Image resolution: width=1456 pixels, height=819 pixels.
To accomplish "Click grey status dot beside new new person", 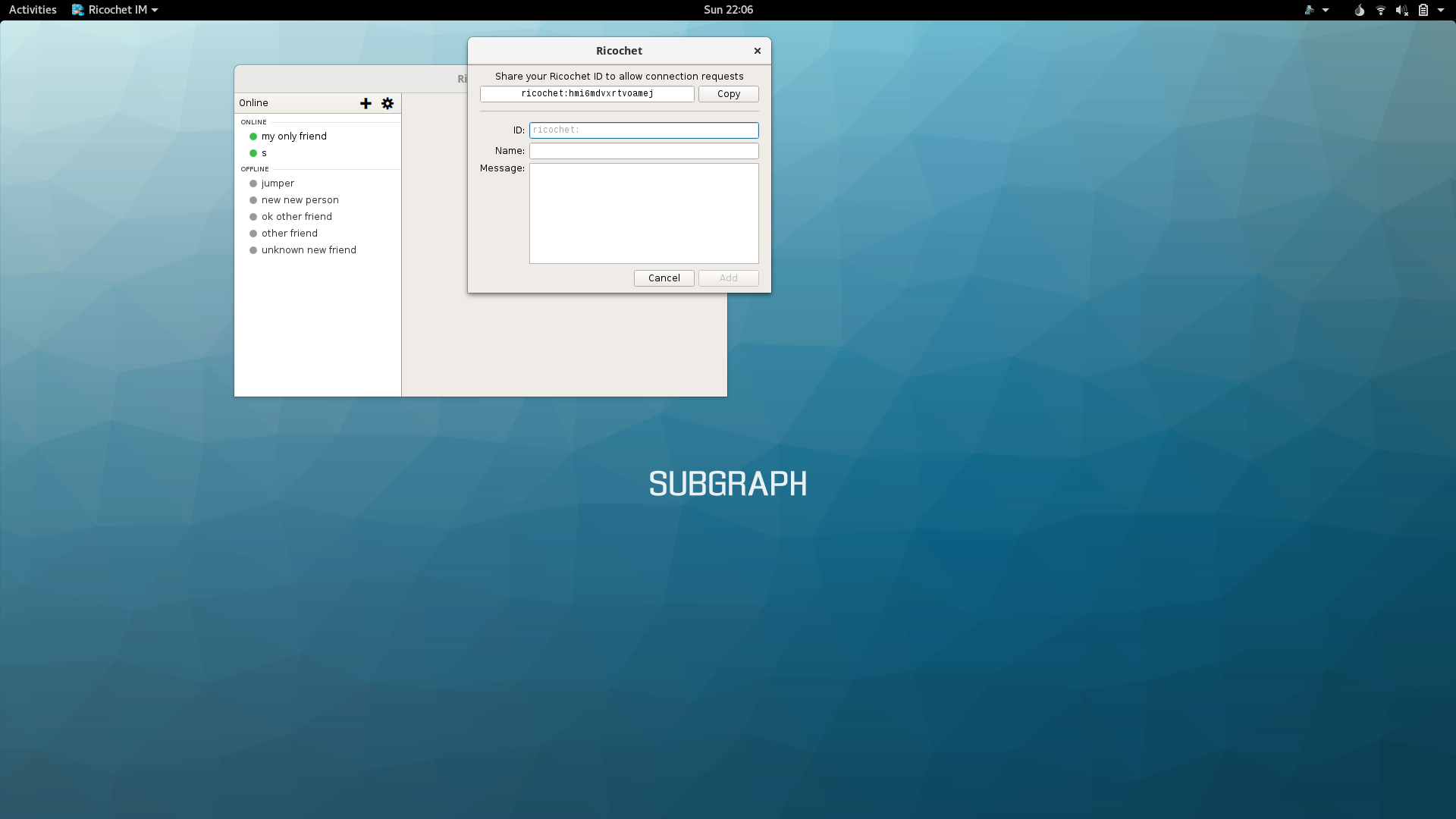I will pos(253,200).
